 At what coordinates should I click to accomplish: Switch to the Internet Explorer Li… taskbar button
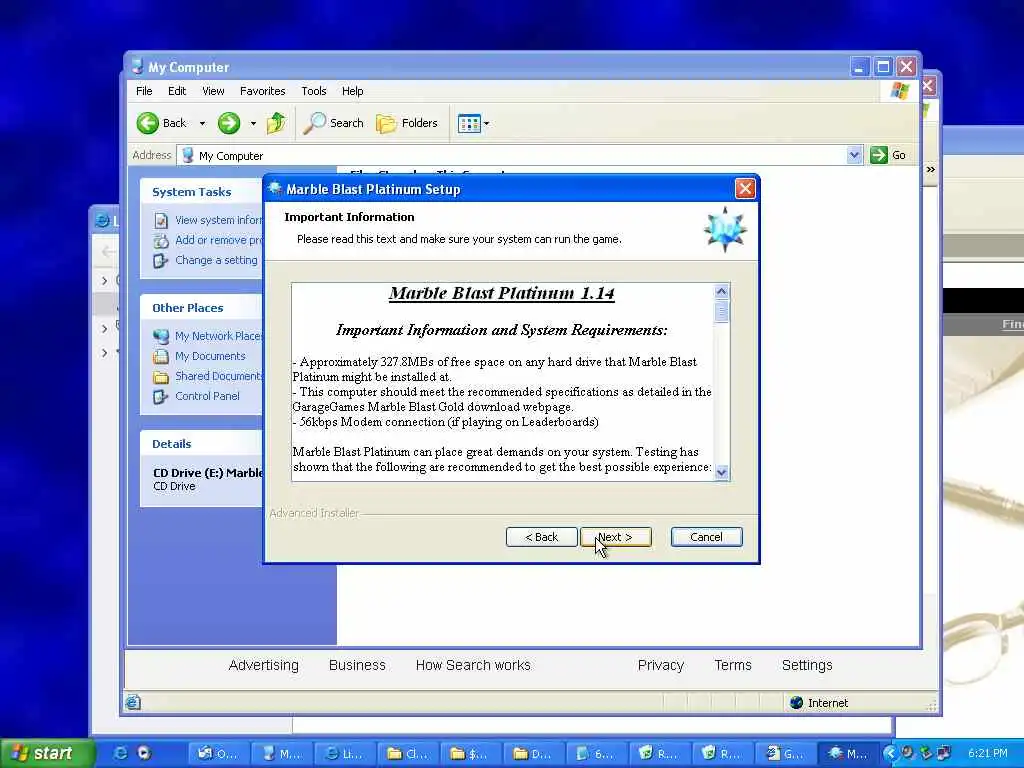click(345, 753)
